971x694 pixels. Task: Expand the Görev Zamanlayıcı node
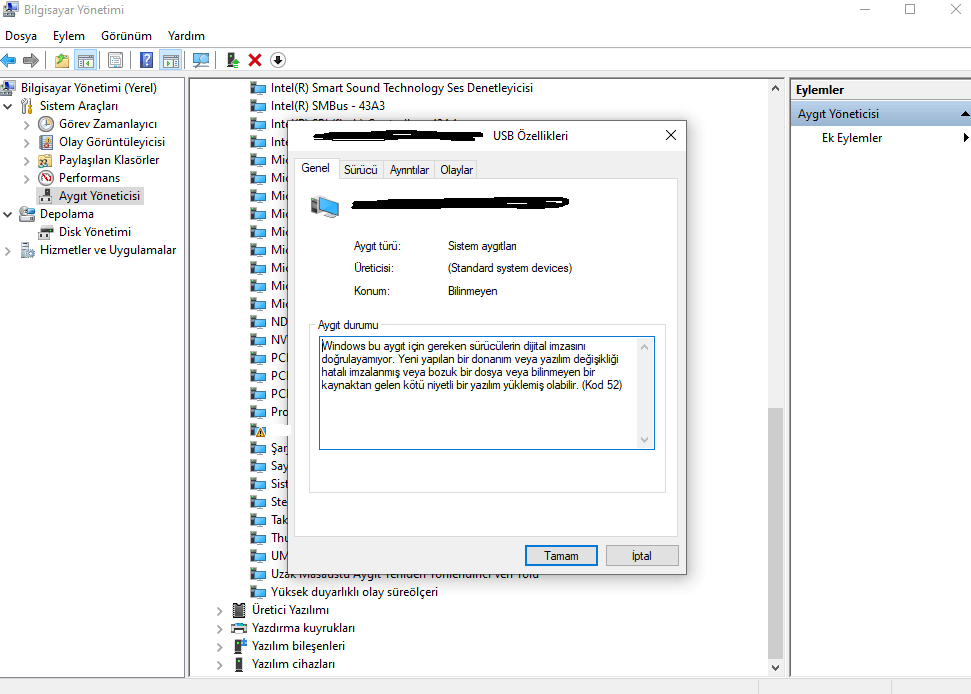tap(27, 124)
